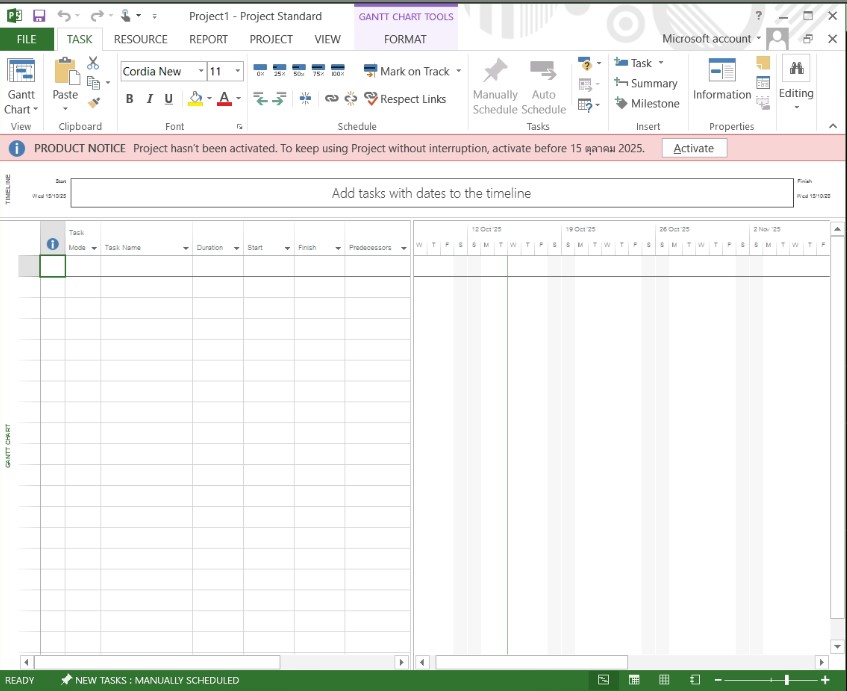Click the Split Task icon

[305, 98]
